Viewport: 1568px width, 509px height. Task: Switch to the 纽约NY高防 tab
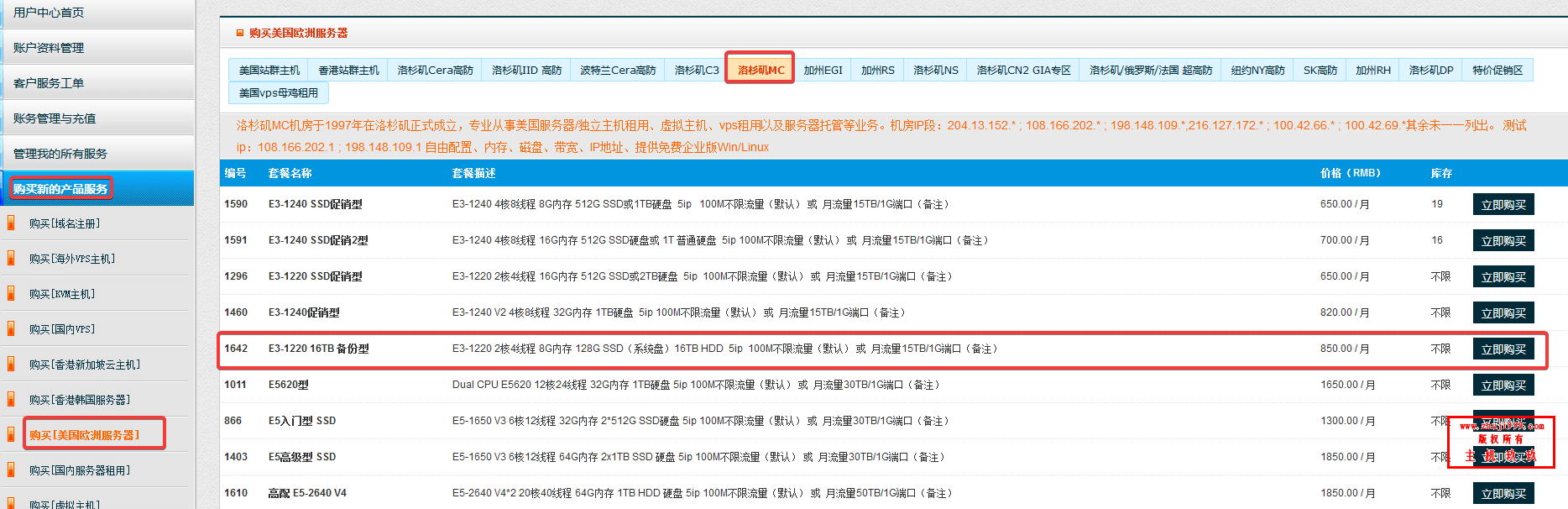1257,71
